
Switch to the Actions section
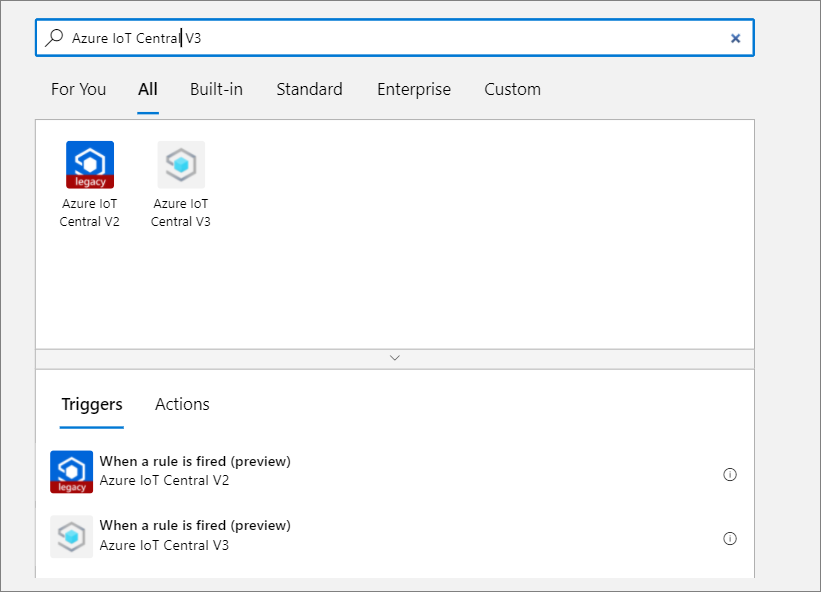(x=181, y=404)
